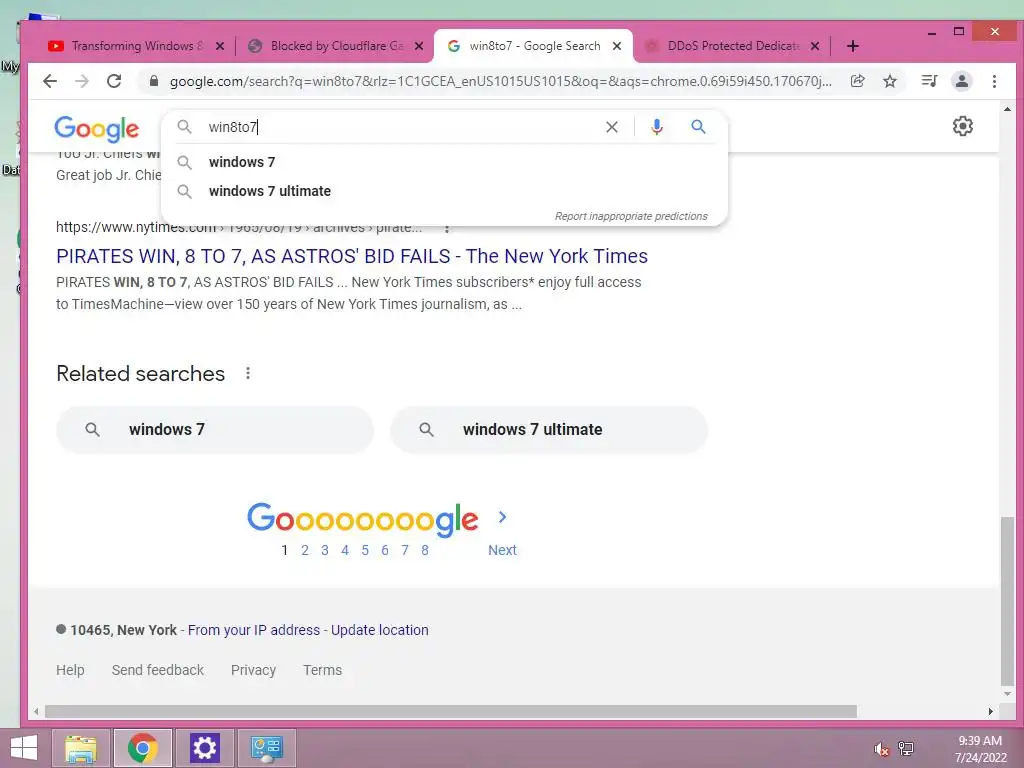This screenshot has width=1024, height=768.
Task: Close the DDoS Protected Dedicated tab
Action: [815, 46]
